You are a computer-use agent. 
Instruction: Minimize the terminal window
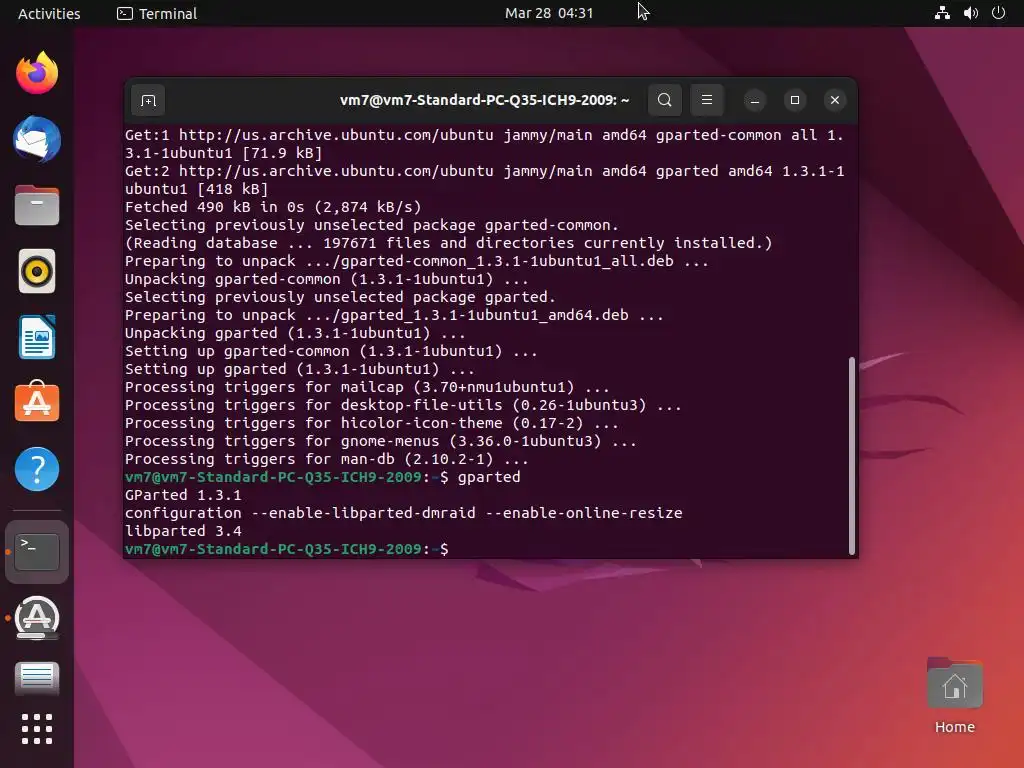[755, 100]
